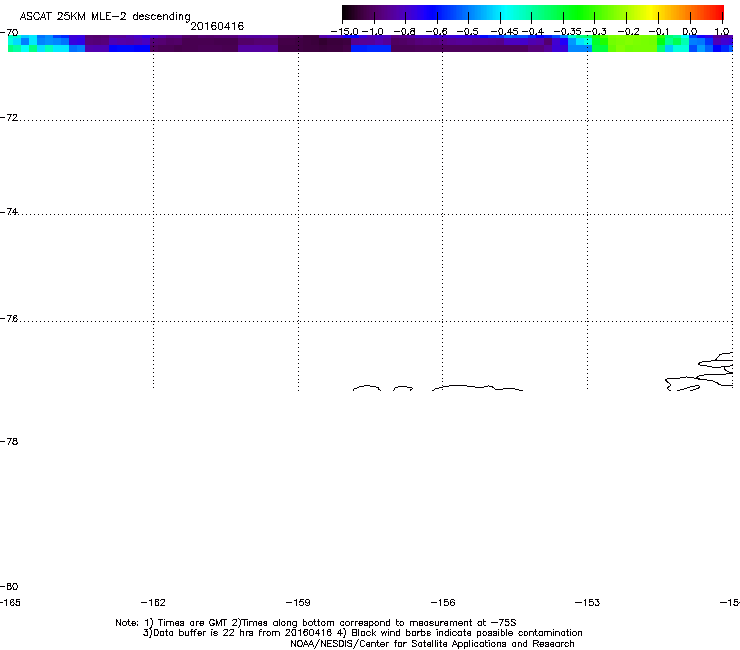Select the -74 latitude axis label
Image resolution: width=740 pixels, height=650 pixels.
[9, 211]
